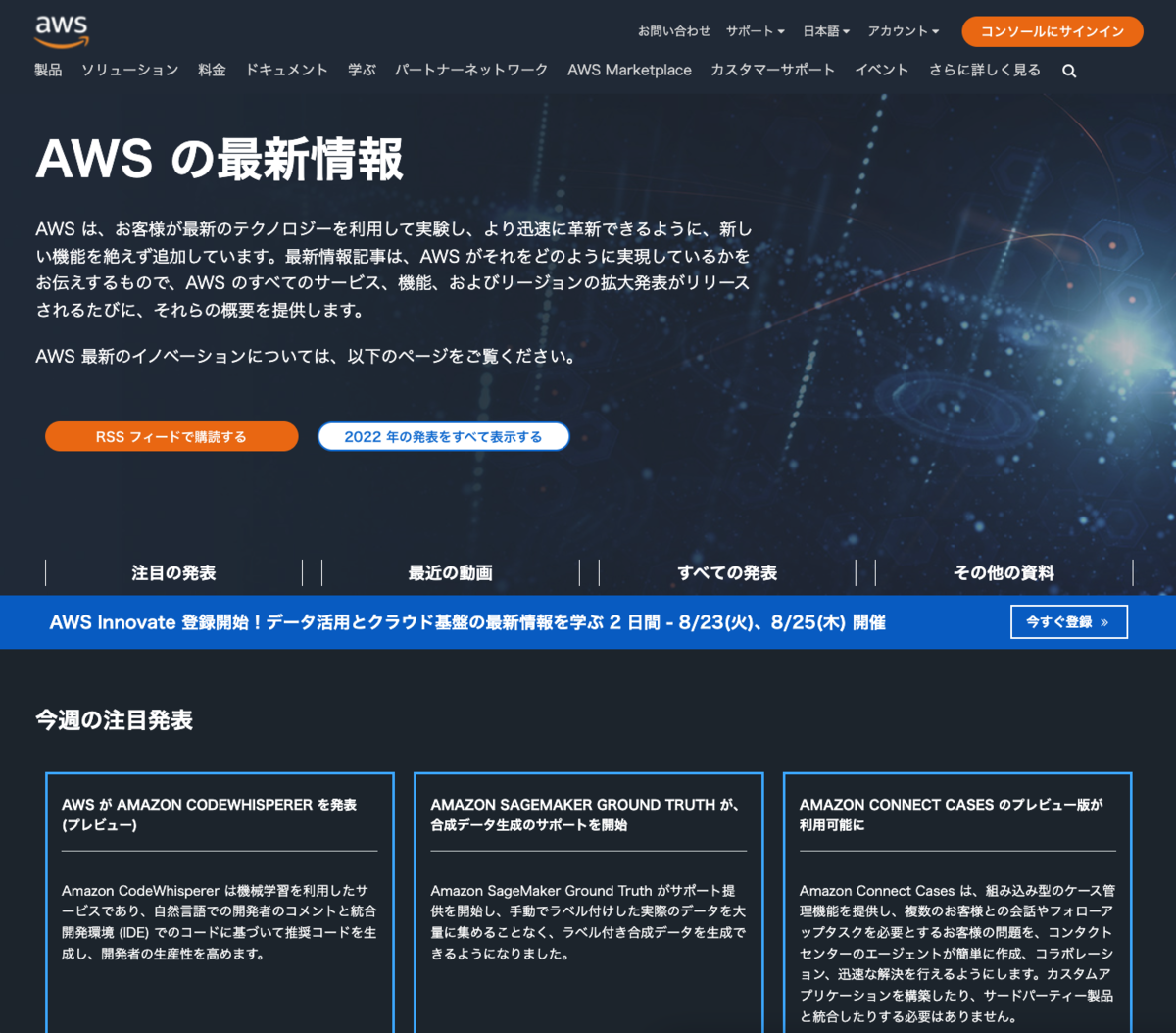Switch to 注目の発表 tab
The height and width of the screenshot is (1033, 1176).
click(173, 572)
